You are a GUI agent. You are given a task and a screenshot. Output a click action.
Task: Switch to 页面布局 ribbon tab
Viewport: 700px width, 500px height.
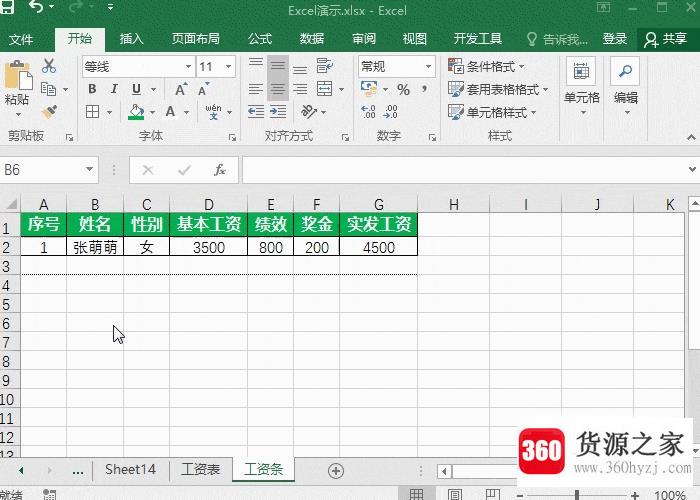click(196, 39)
